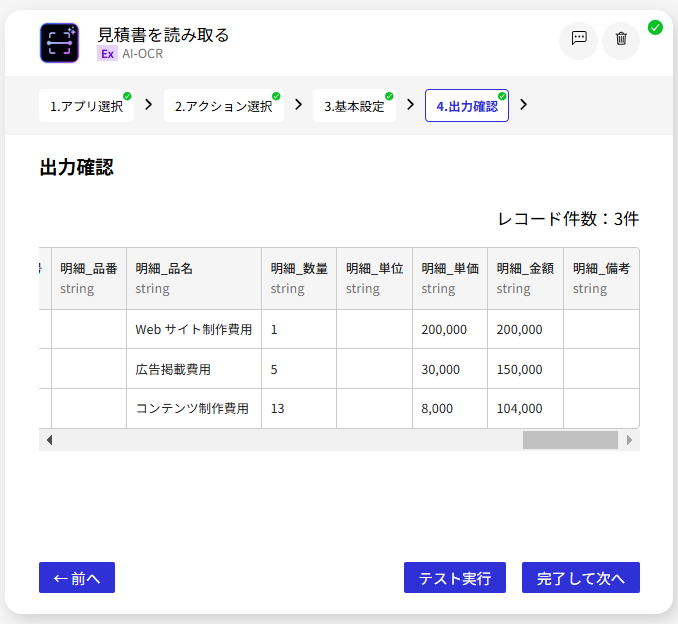Click the 明細_金額 column header
This screenshot has width=678, height=624.
(x=525, y=278)
